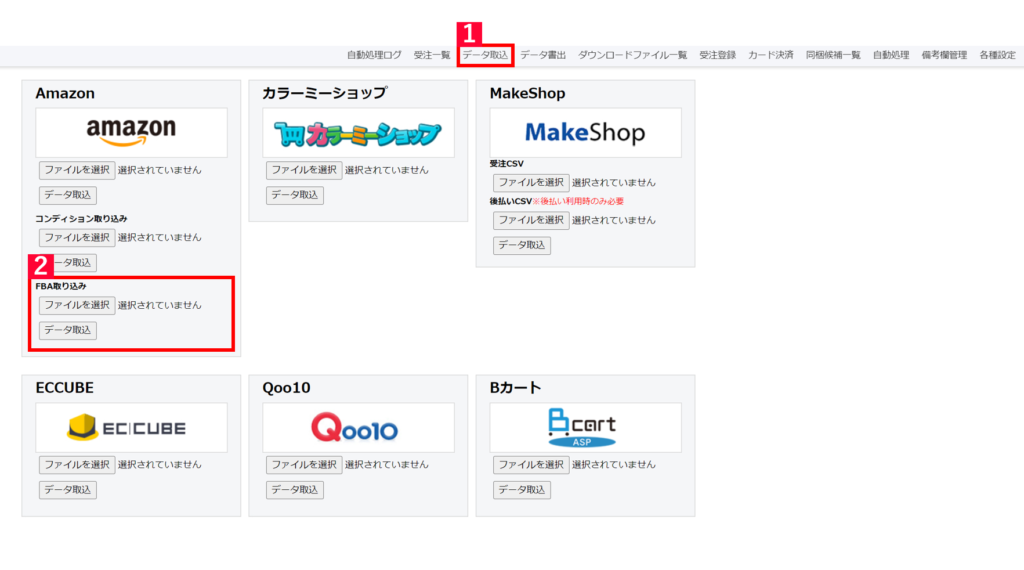The height and width of the screenshot is (570, 1024).
Task: Choose a file for the Amazon order import
Action: (77, 170)
